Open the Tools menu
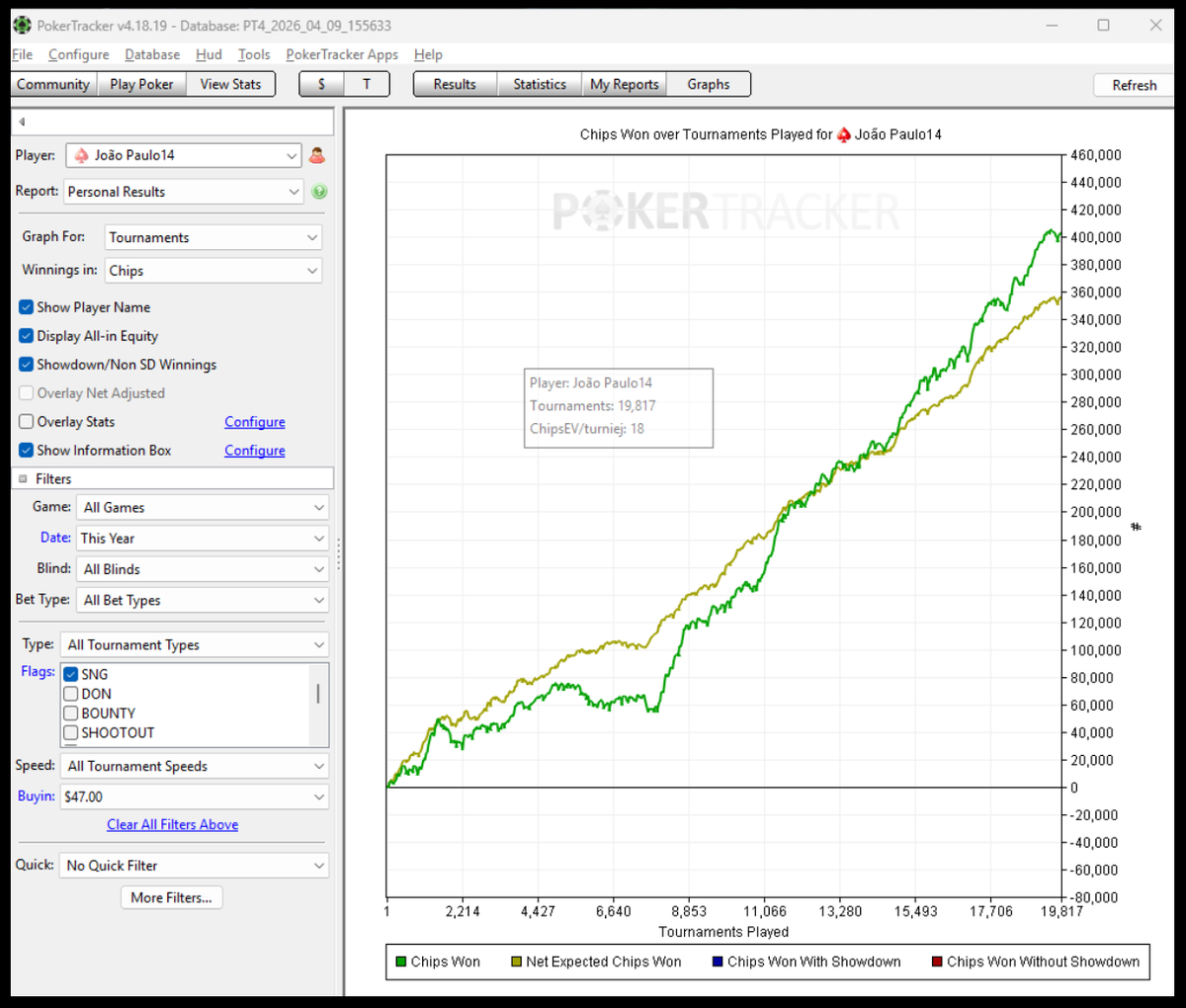 click(x=254, y=54)
